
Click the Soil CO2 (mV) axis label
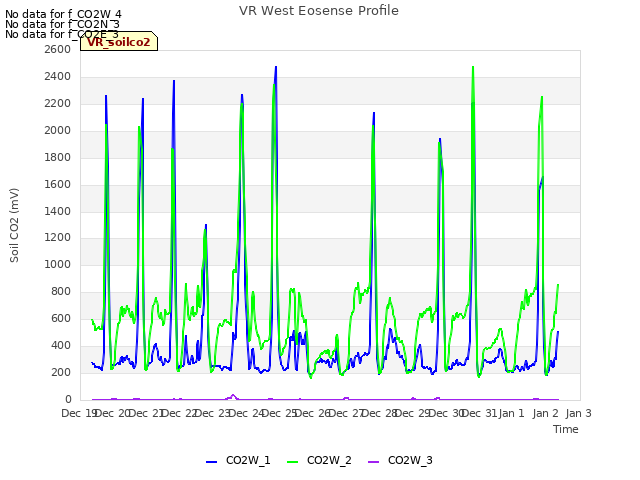(14, 225)
